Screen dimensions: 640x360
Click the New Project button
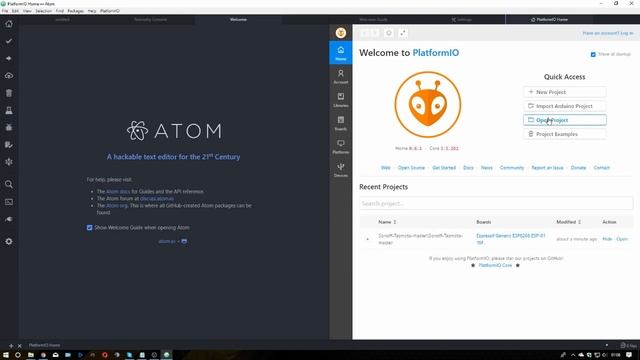(564, 92)
